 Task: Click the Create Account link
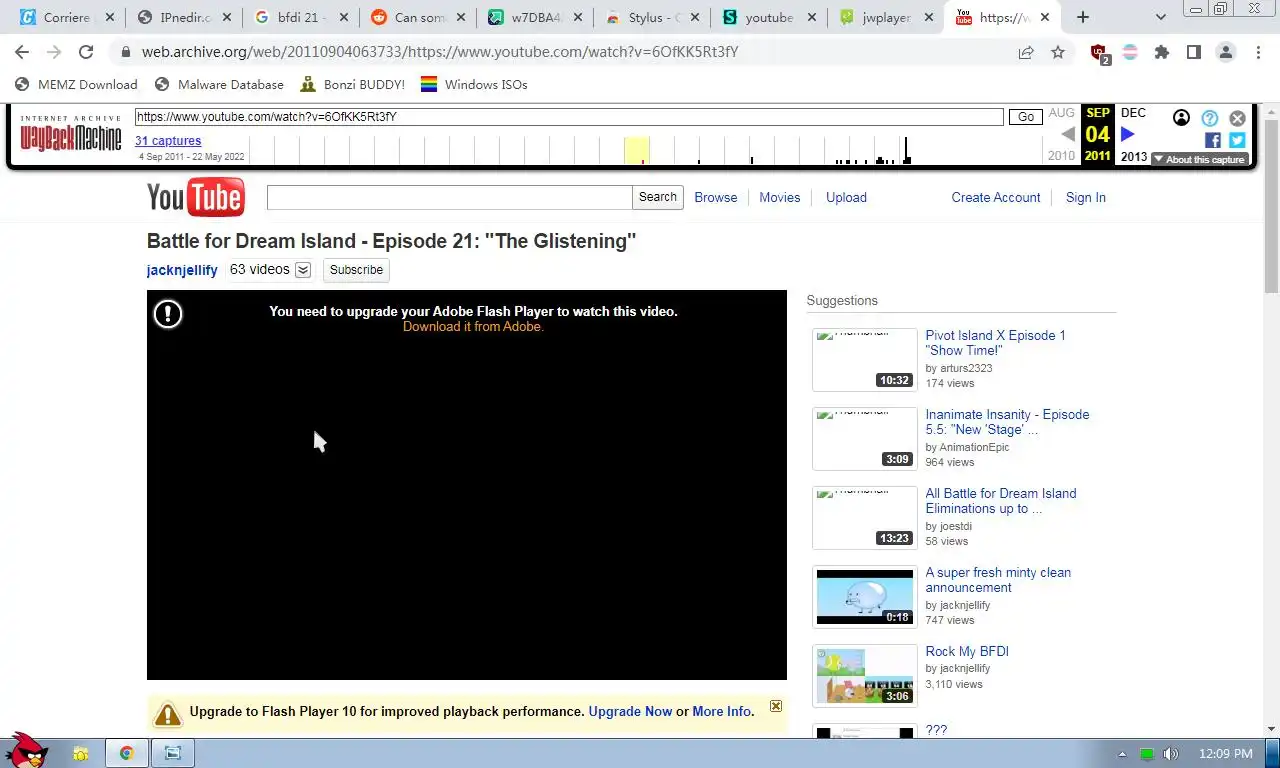pos(996,197)
